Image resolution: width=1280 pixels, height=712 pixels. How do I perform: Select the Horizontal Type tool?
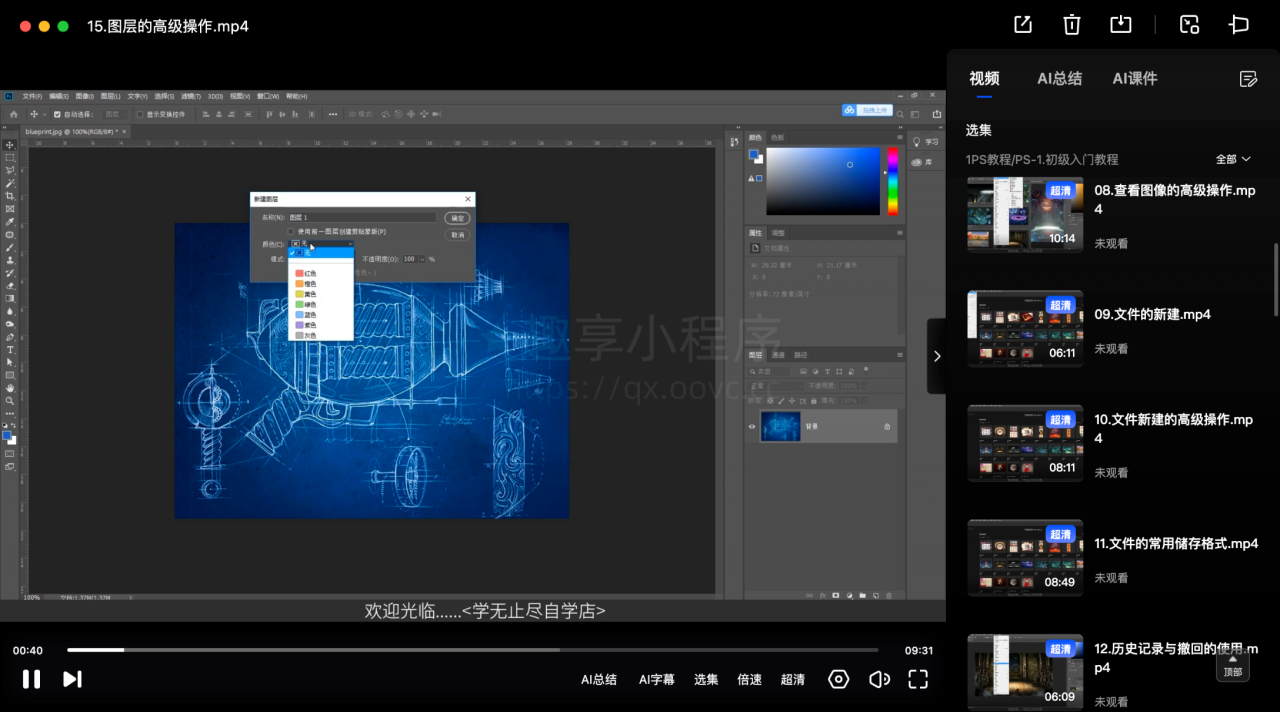pyautogui.click(x=10, y=350)
